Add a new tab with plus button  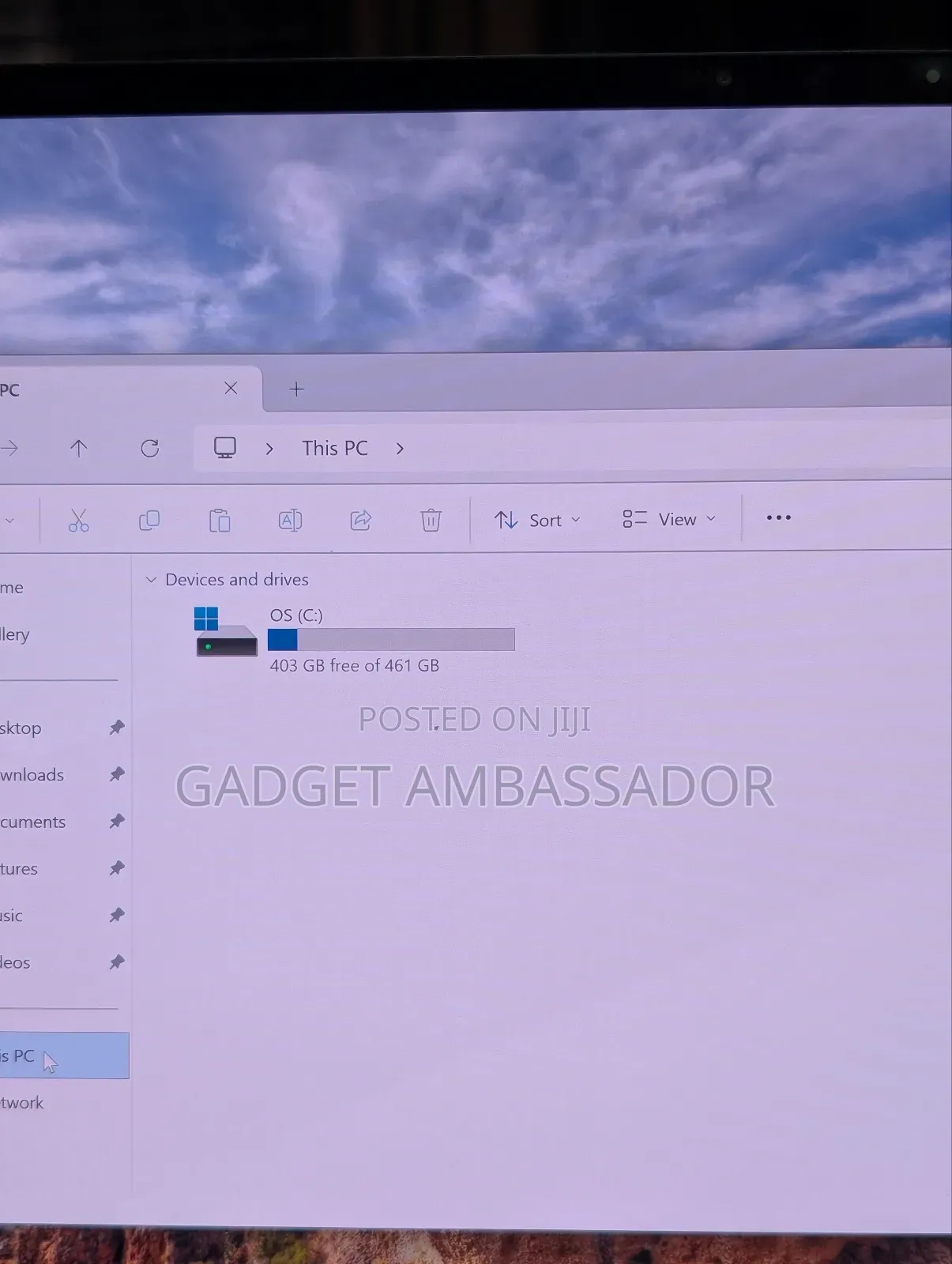coord(296,389)
